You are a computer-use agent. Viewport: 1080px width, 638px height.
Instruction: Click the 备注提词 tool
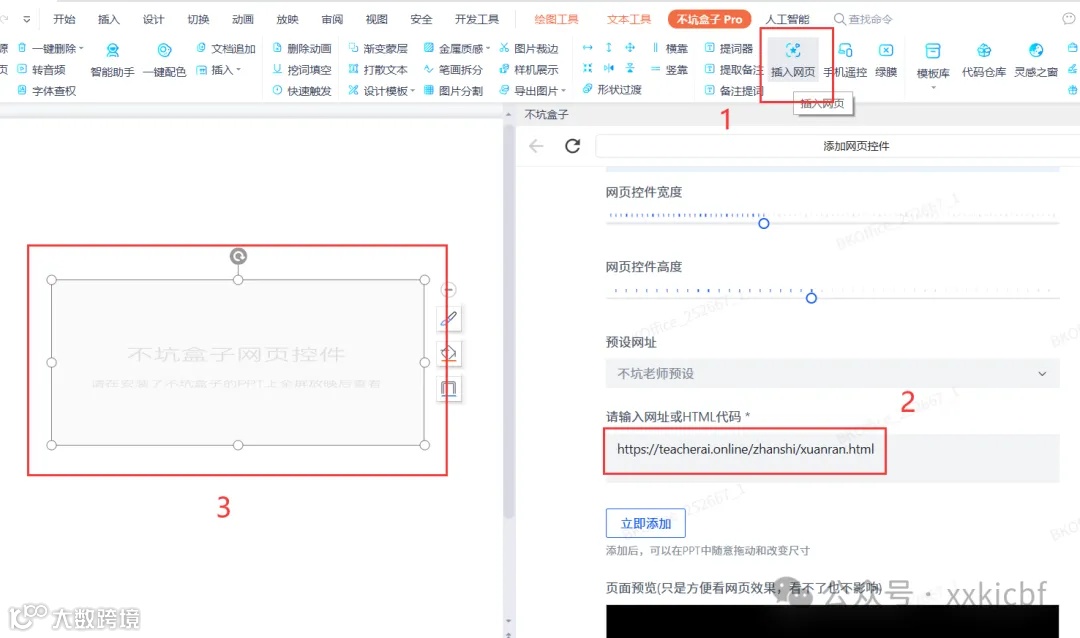tap(734, 90)
